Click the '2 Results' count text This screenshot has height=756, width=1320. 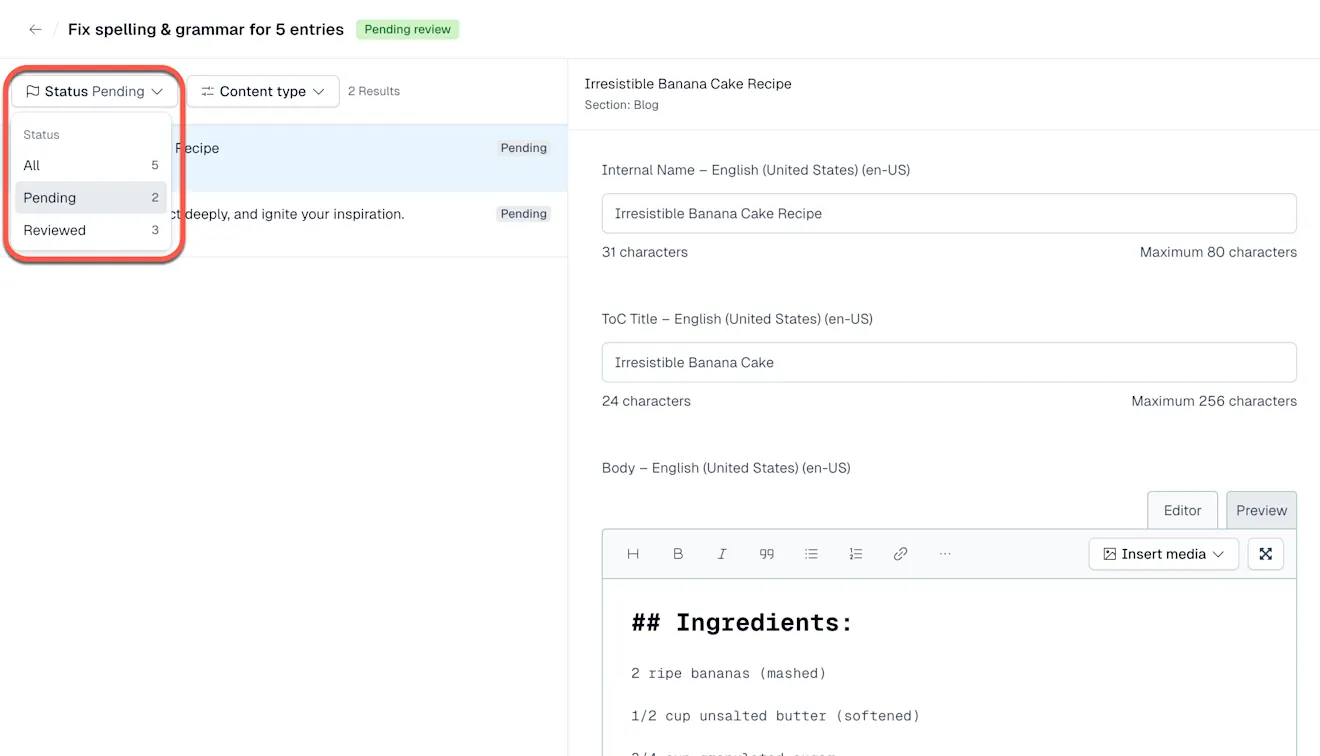374,91
